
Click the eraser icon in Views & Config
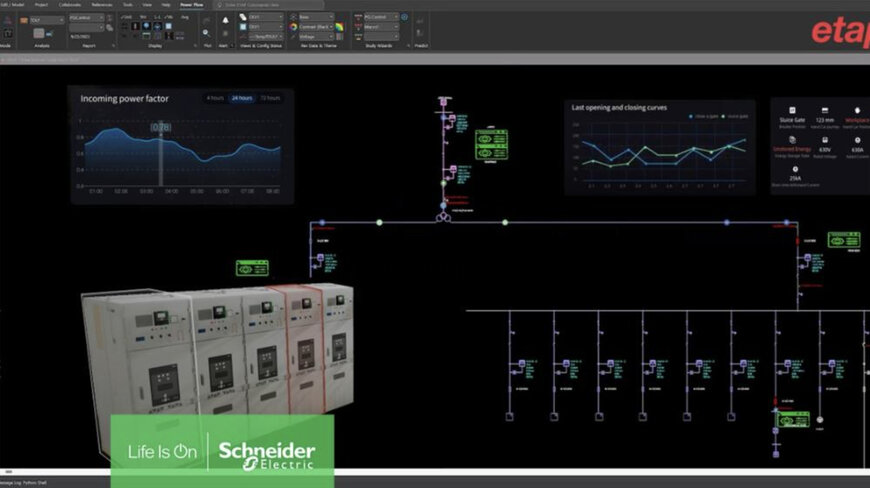242,17
